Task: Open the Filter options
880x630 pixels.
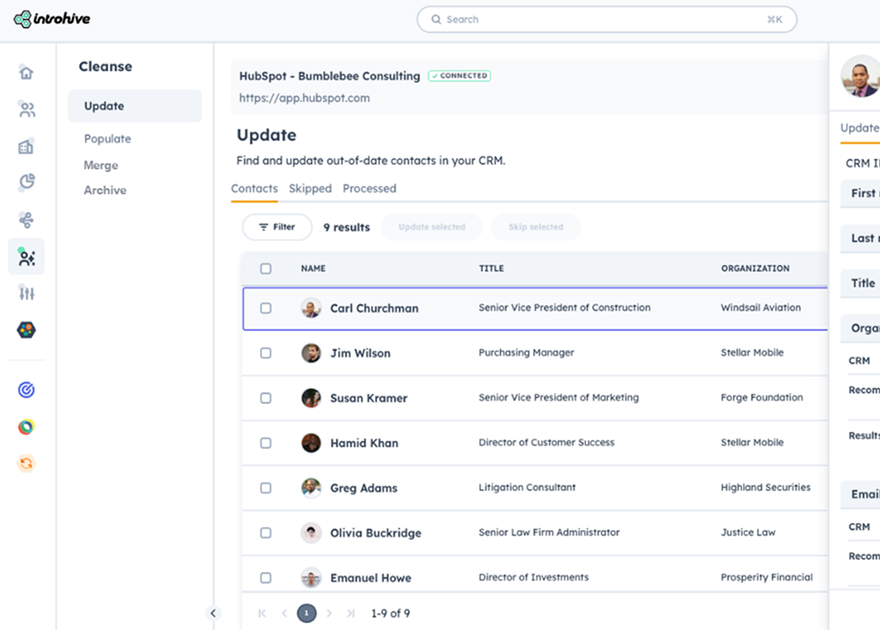Action: 276,227
